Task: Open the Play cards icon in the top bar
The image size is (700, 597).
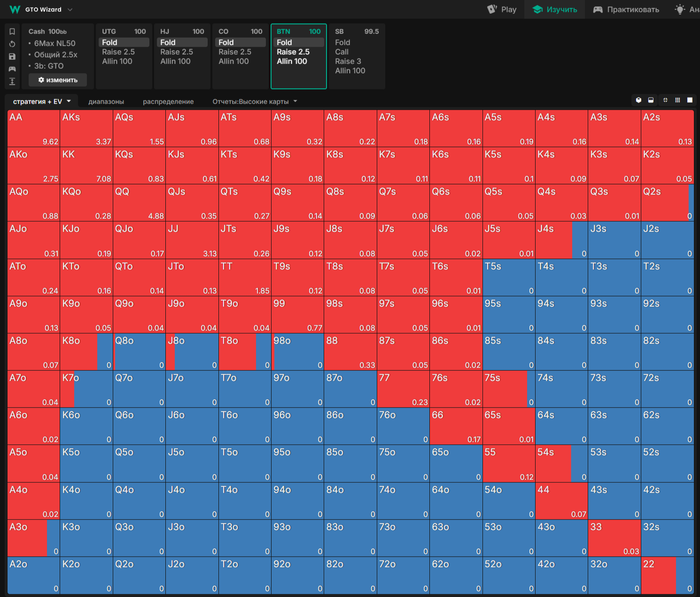Action: click(x=492, y=9)
